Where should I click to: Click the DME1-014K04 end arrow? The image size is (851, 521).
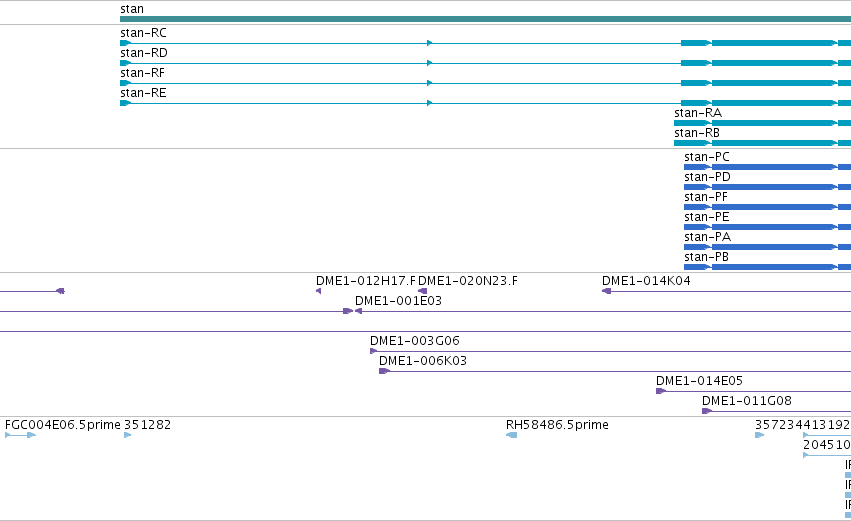(x=606, y=291)
